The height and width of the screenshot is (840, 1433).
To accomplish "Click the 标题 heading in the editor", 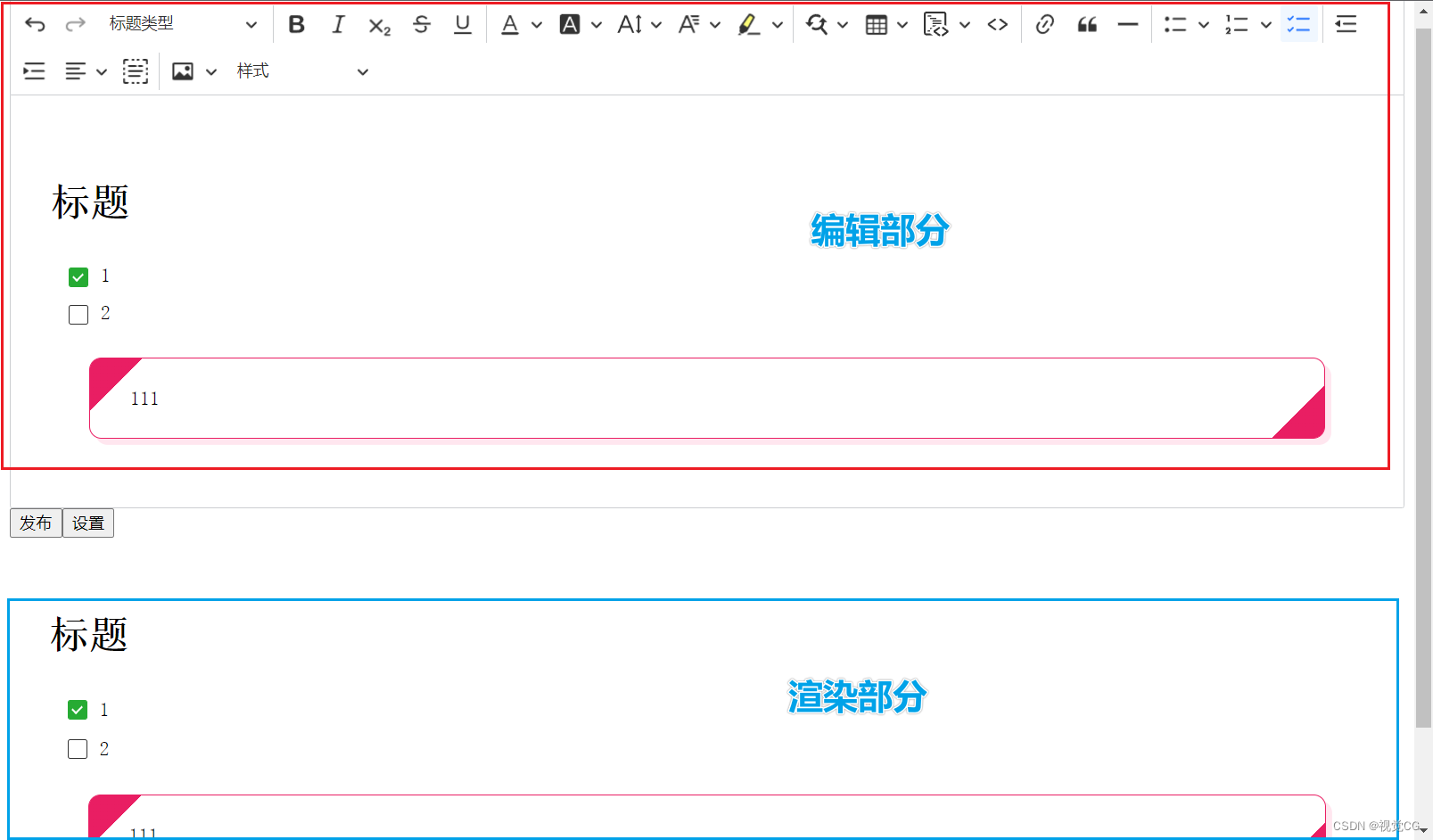I will 90,202.
